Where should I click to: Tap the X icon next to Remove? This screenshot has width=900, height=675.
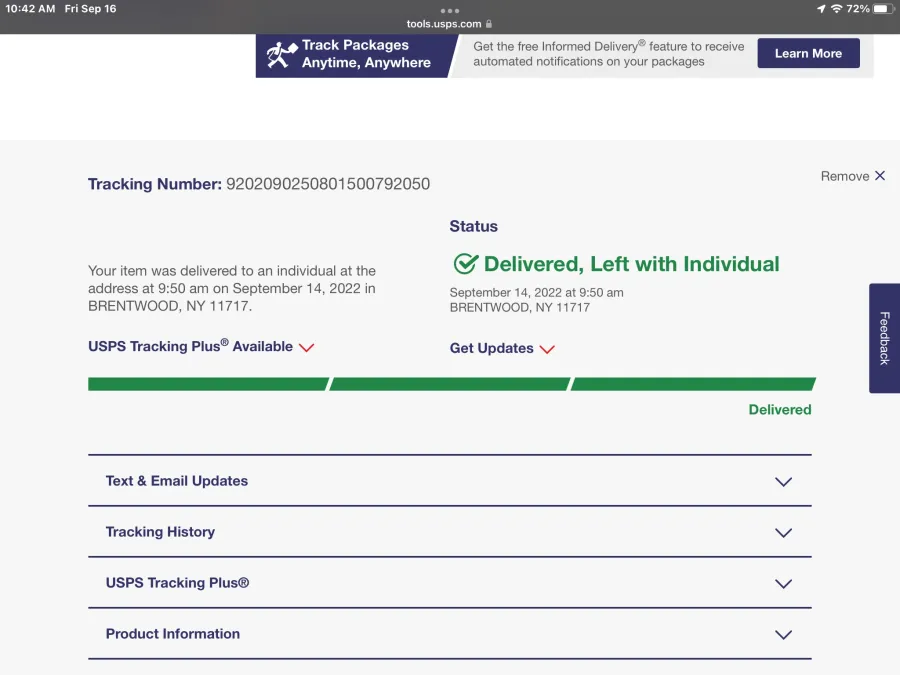(x=880, y=176)
